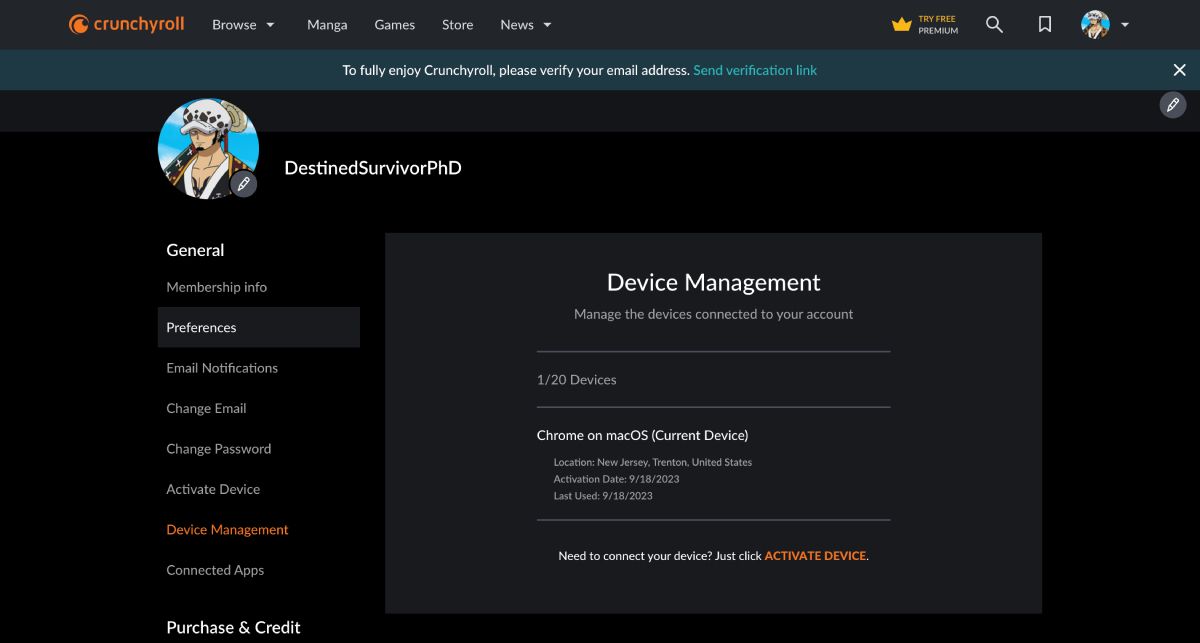Open Connected Apps page
The image size is (1200, 643).
coord(215,570)
